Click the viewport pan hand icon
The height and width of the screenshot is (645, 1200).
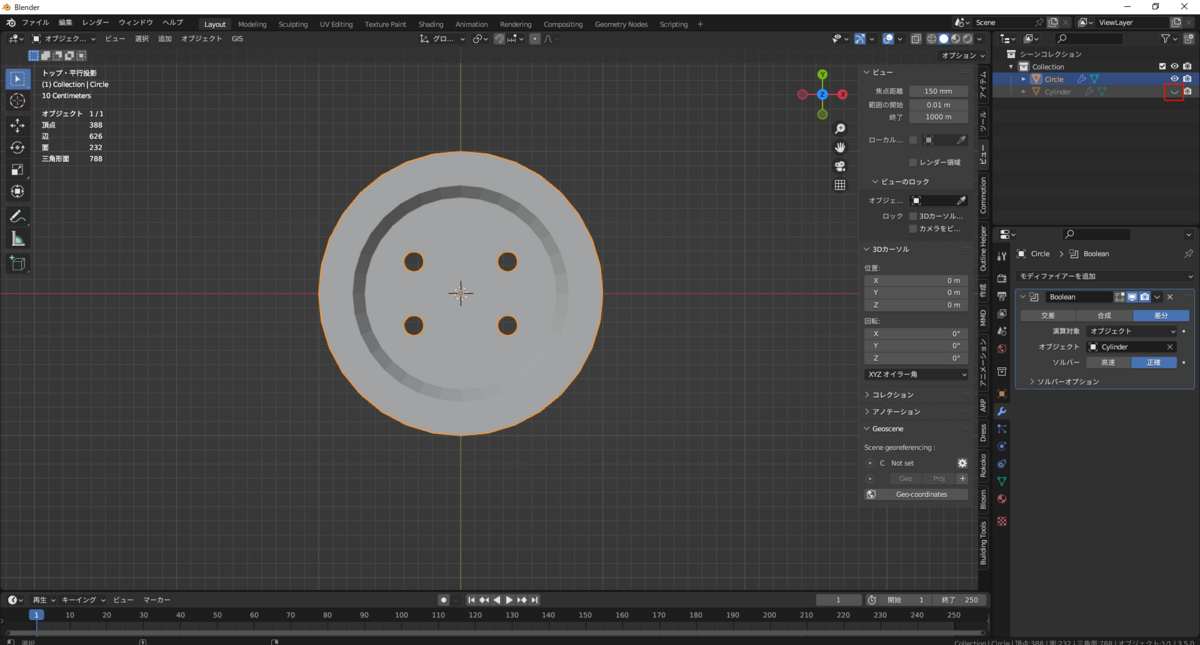point(840,147)
